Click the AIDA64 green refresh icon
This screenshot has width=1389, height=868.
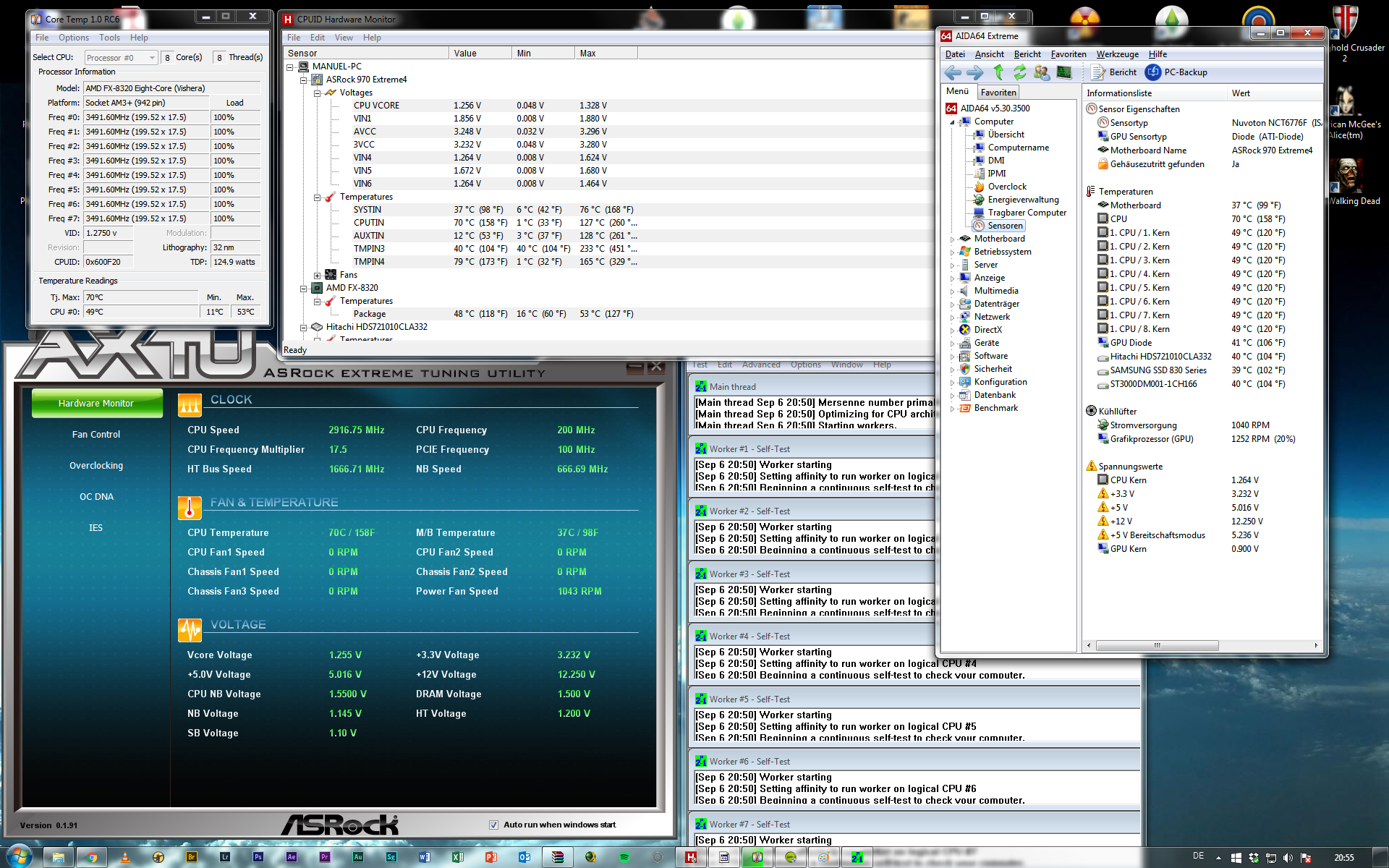(x=1019, y=72)
